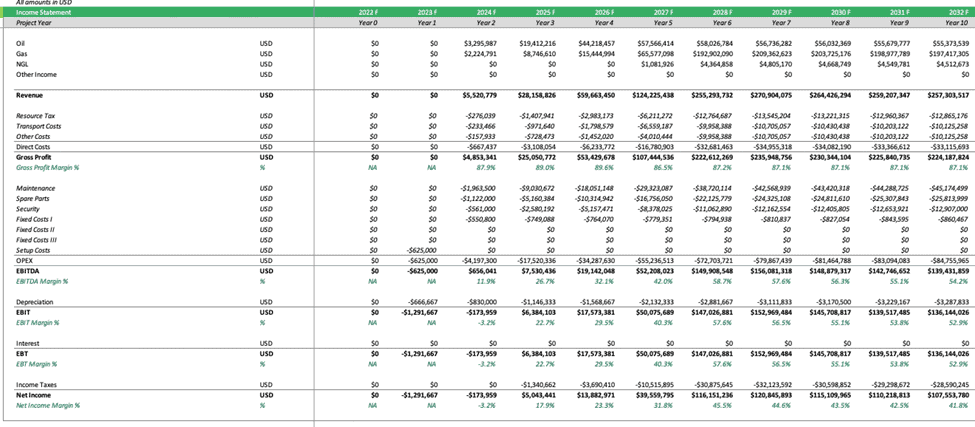This screenshot has width=975, height=427.
Task: Click the 2032 F column header
Action: coord(958,12)
